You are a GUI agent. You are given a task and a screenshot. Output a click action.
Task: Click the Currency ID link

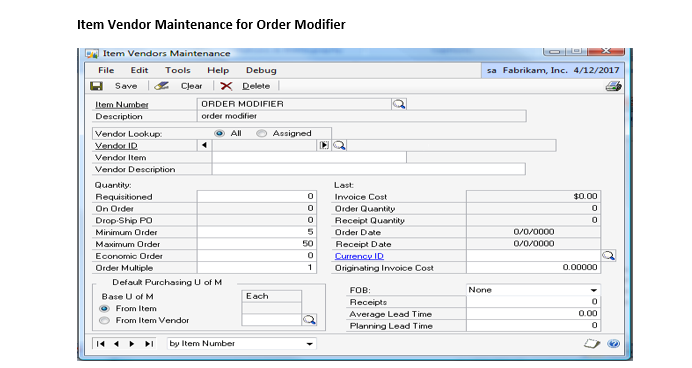click(359, 256)
